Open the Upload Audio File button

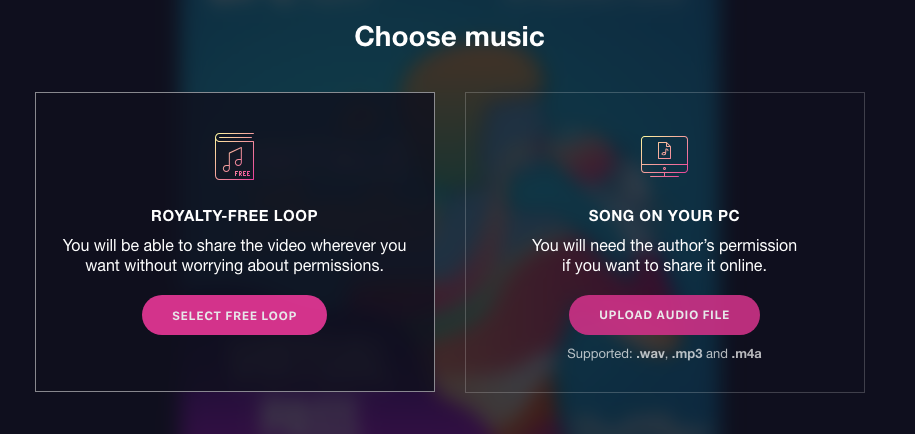[x=664, y=315]
